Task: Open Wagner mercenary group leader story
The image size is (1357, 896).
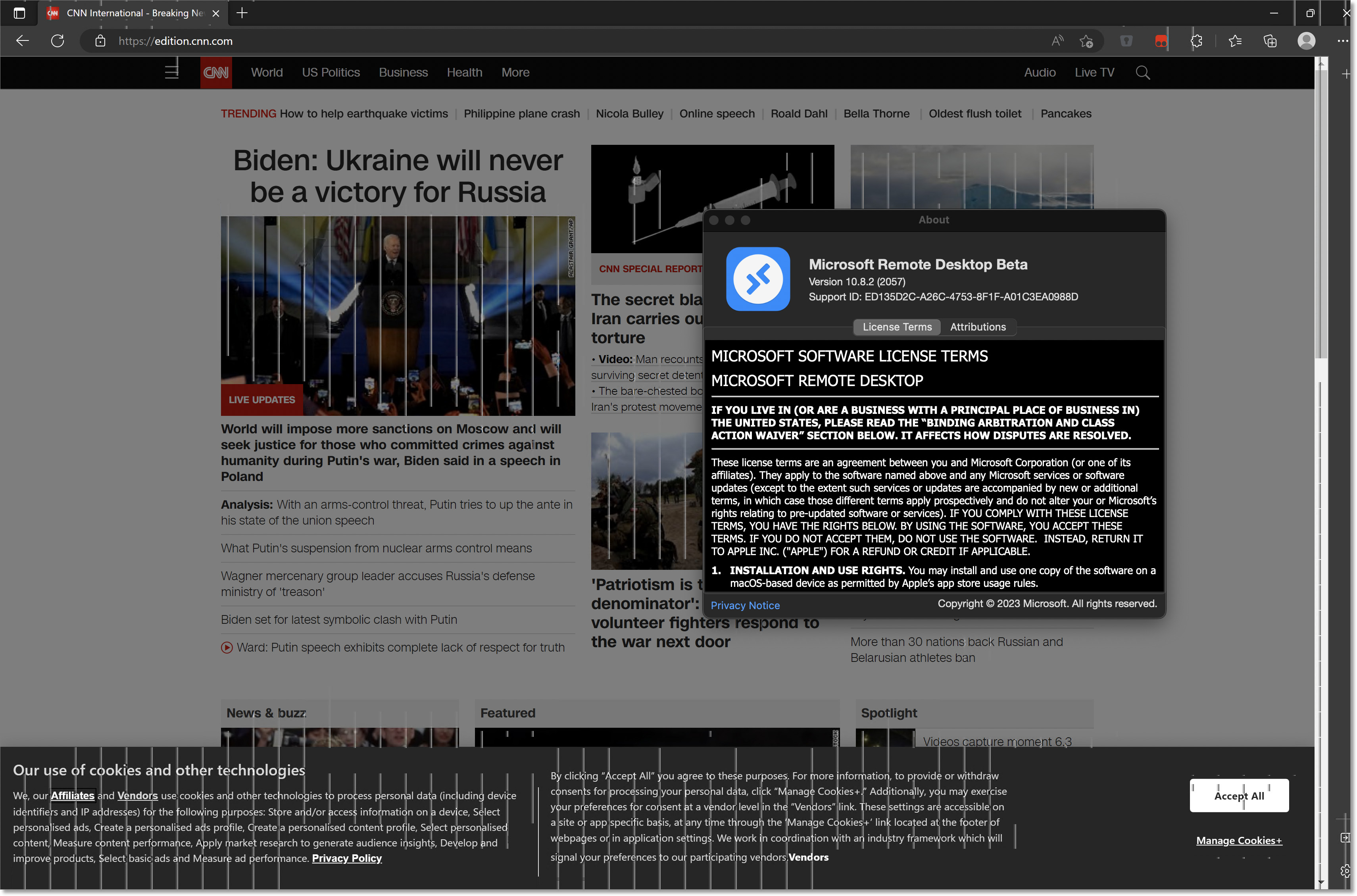Action: [x=378, y=583]
